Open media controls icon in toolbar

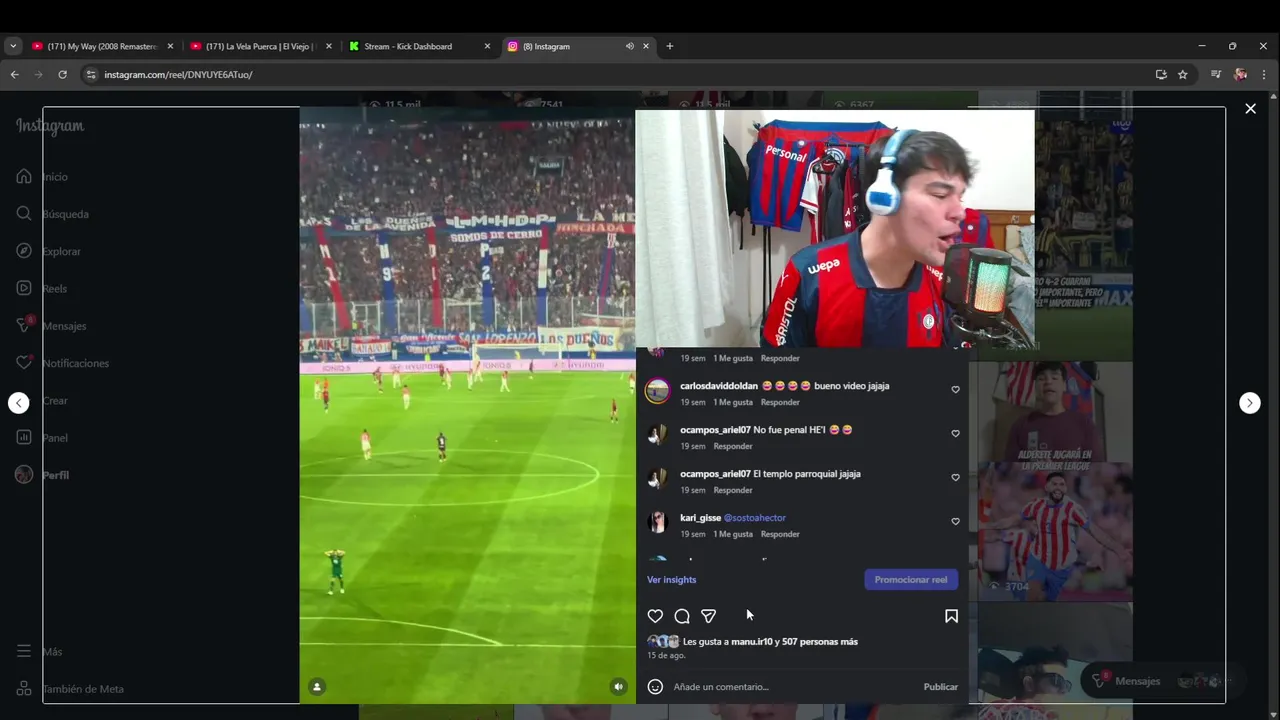point(1216,74)
